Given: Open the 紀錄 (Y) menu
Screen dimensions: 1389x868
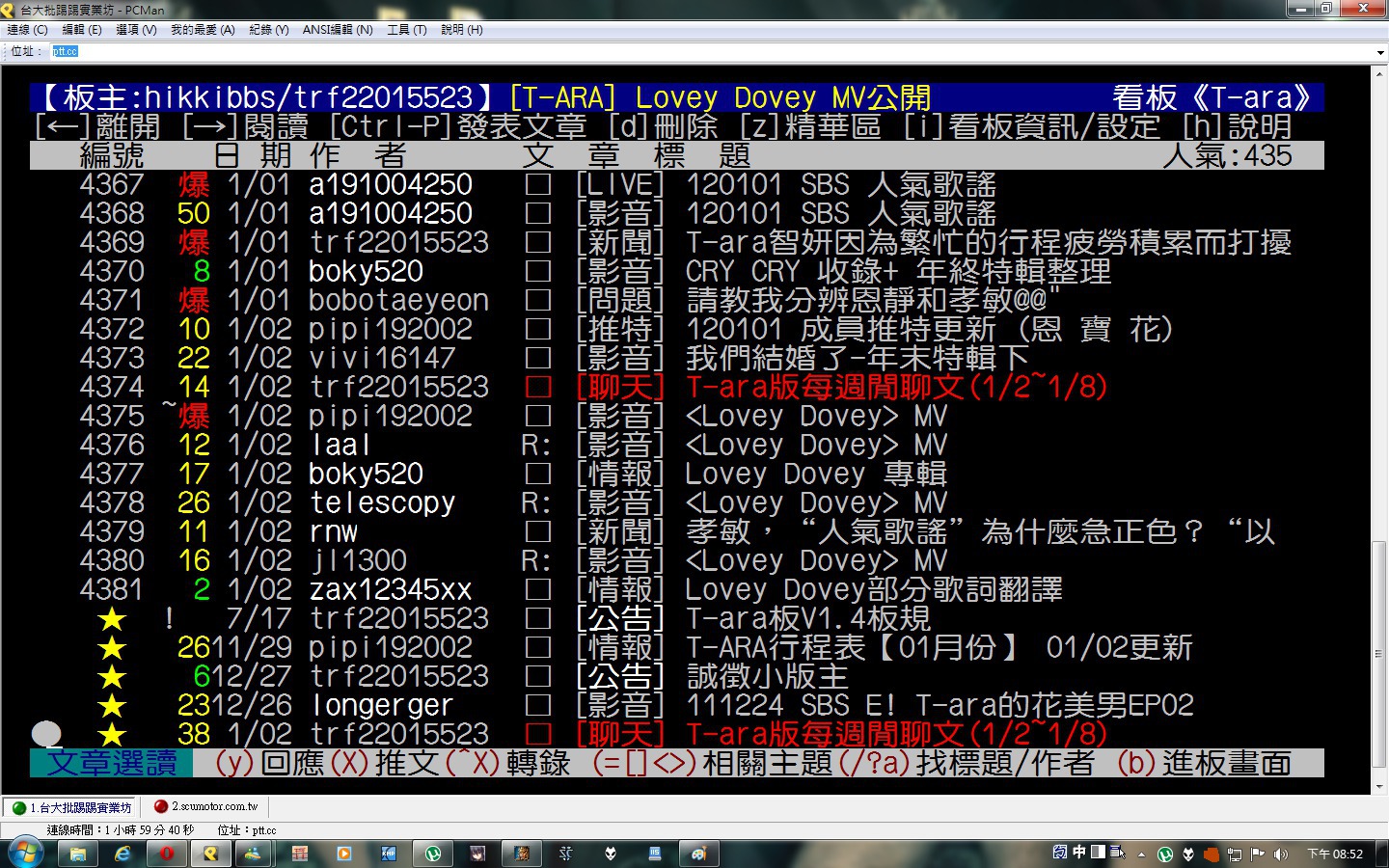Looking at the screenshot, I should pyautogui.click(x=269, y=30).
